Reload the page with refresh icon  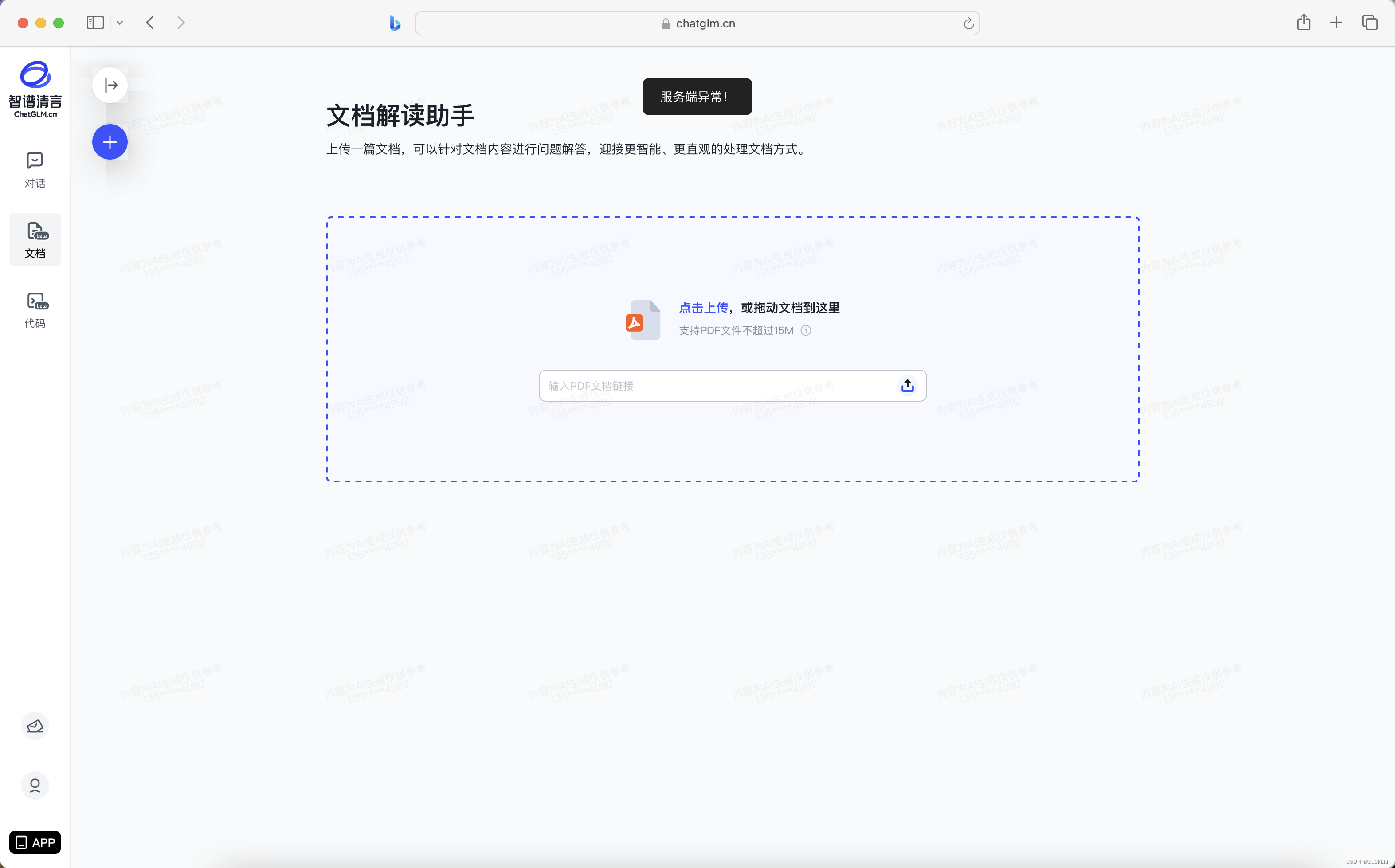tap(968, 23)
